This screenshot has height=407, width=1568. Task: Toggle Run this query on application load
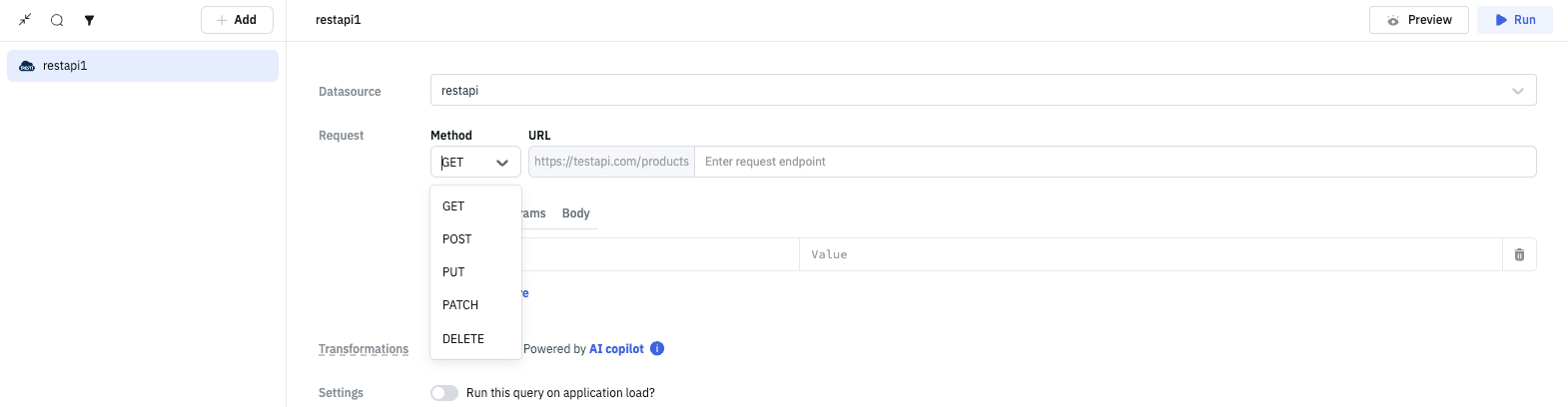[444, 393]
